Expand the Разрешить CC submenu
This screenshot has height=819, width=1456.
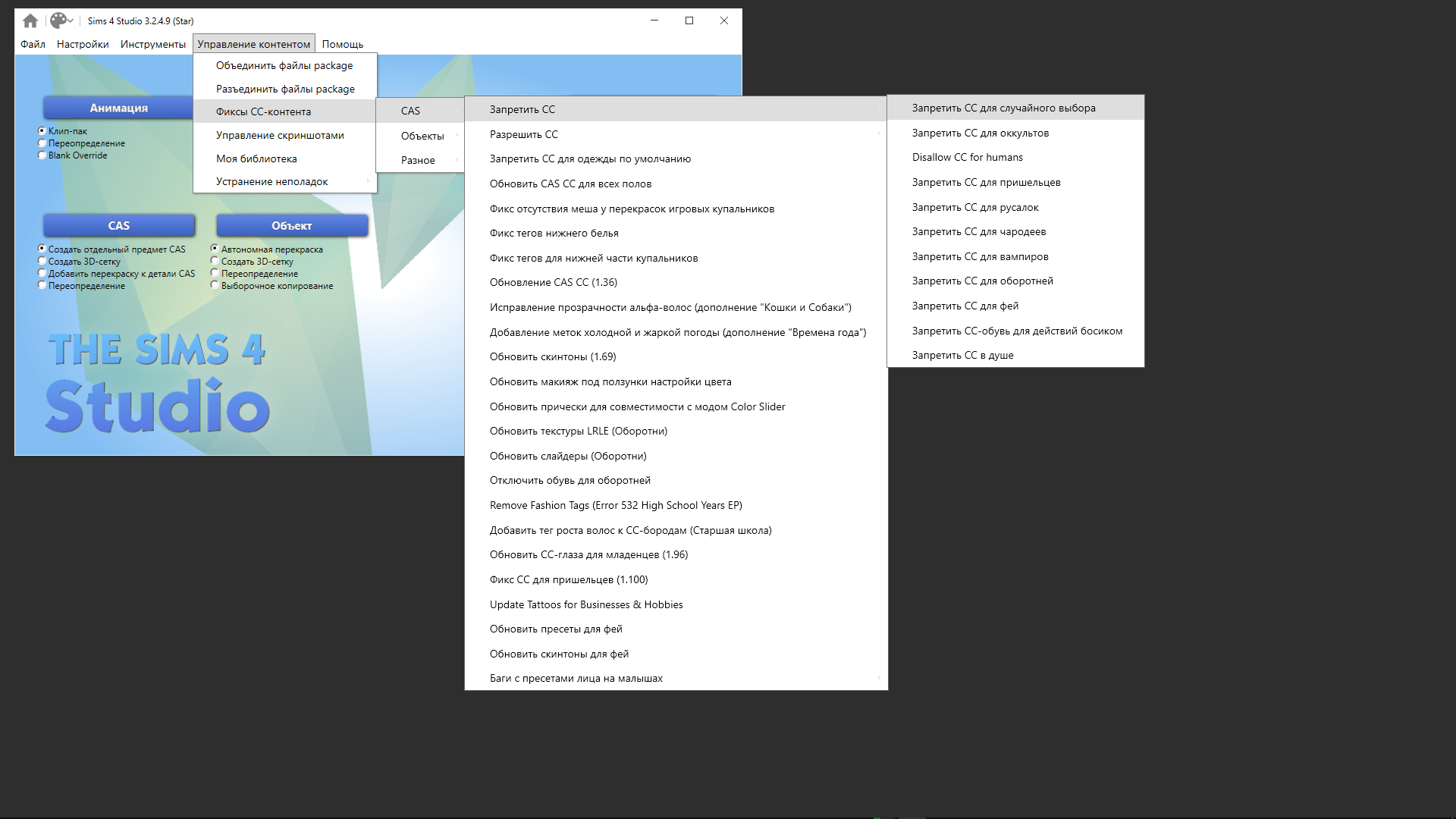(523, 134)
